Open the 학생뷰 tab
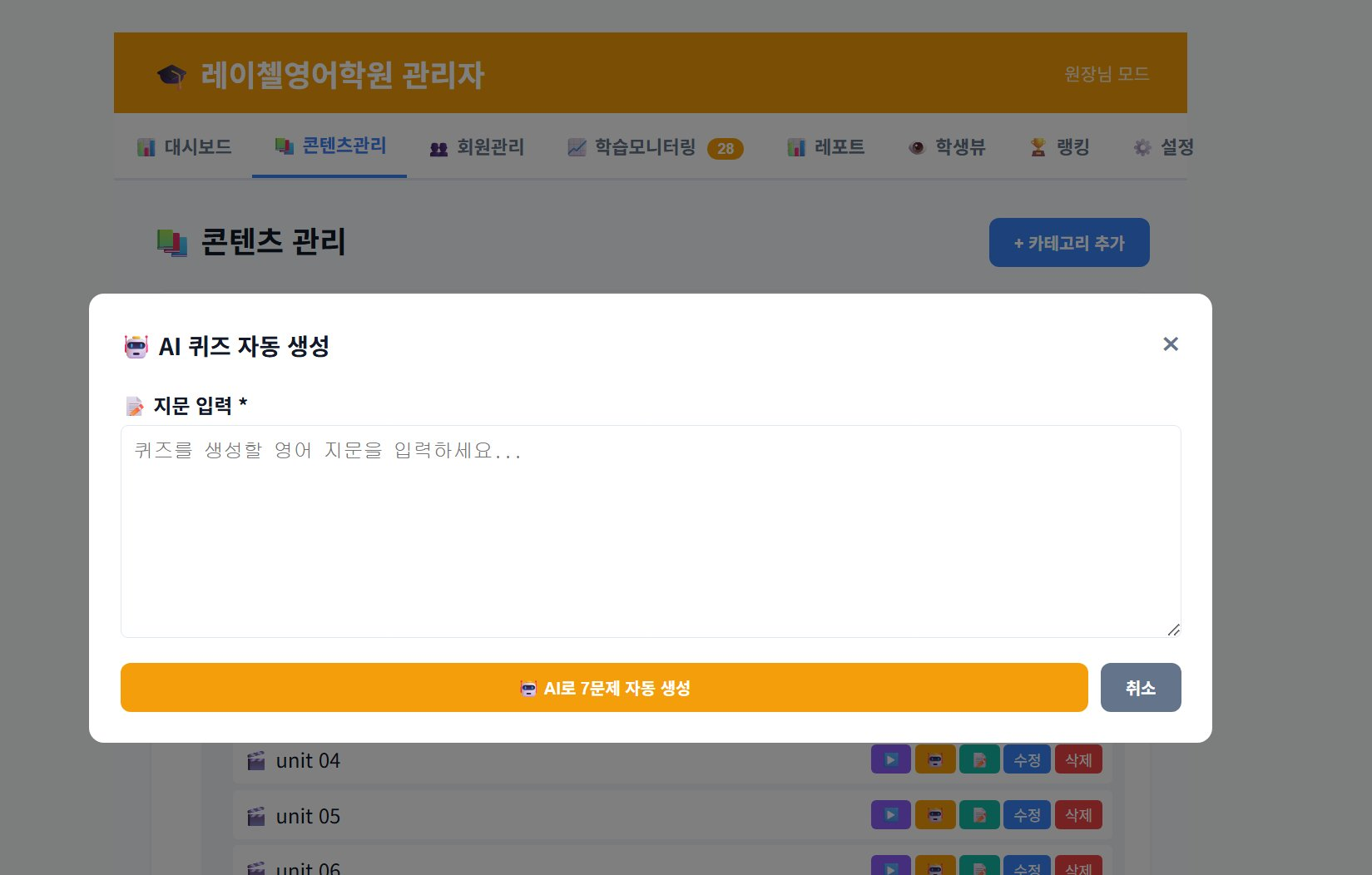This screenshot has height=875, width=1372. click(947, 147)
